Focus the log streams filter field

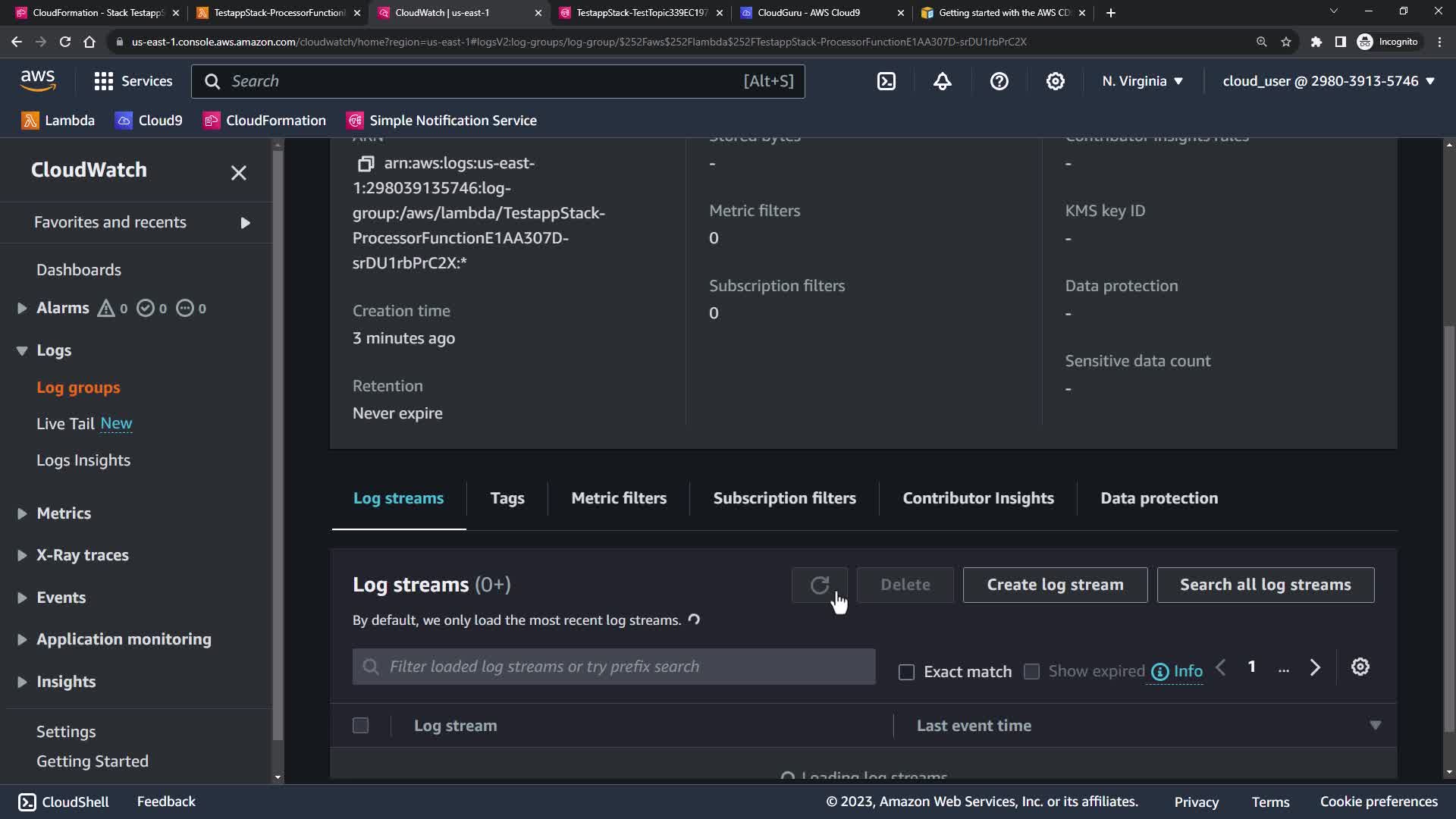point(614,667)
